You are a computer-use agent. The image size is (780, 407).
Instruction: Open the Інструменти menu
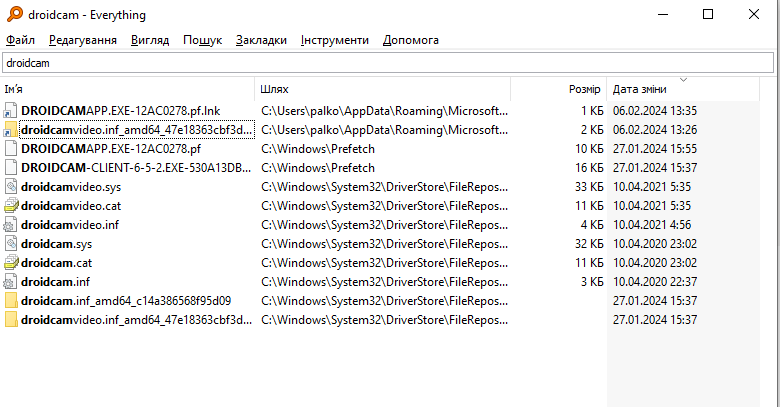(x=334, y=40)
